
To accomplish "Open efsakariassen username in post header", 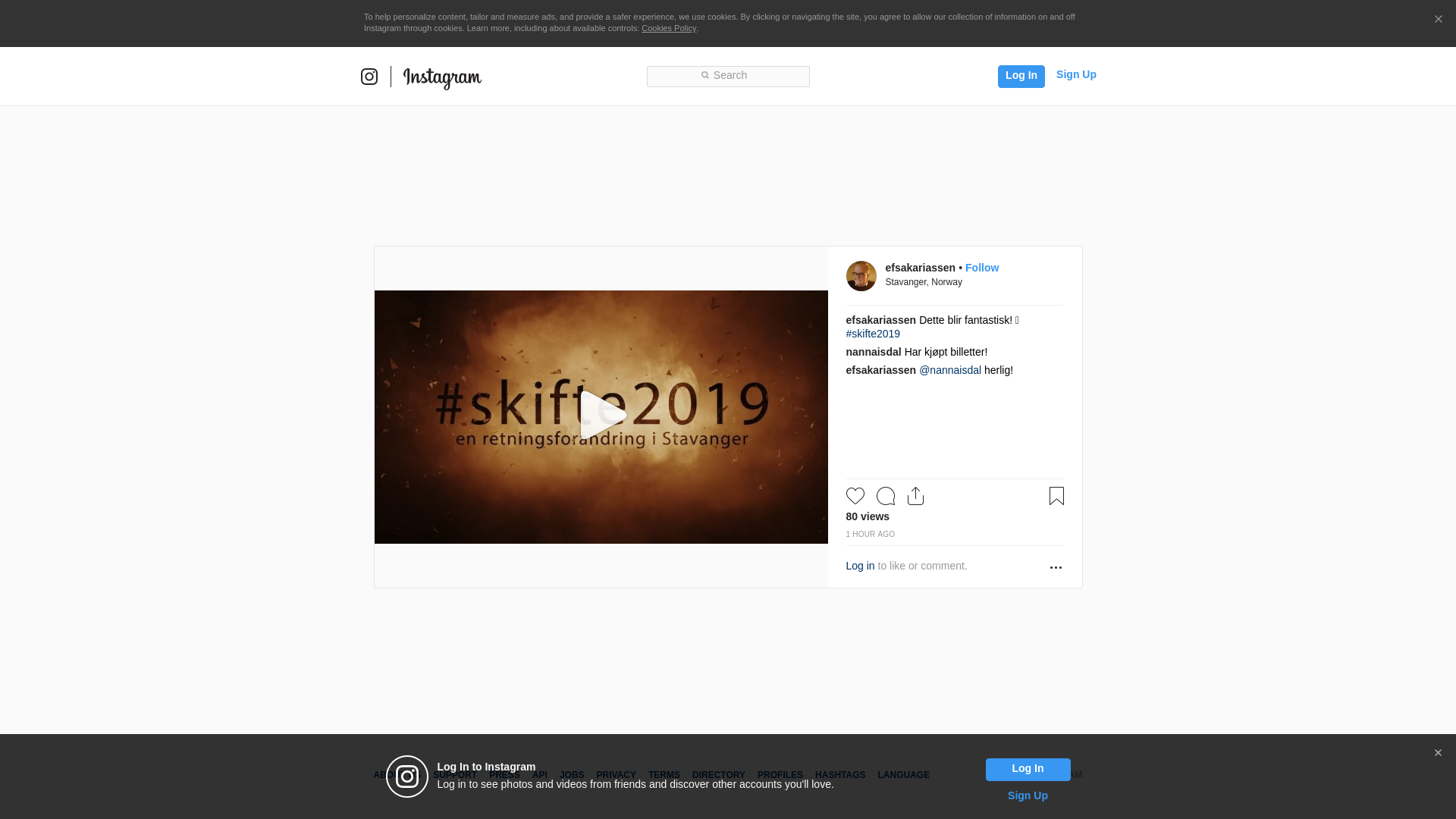I will tap(920, 268).
